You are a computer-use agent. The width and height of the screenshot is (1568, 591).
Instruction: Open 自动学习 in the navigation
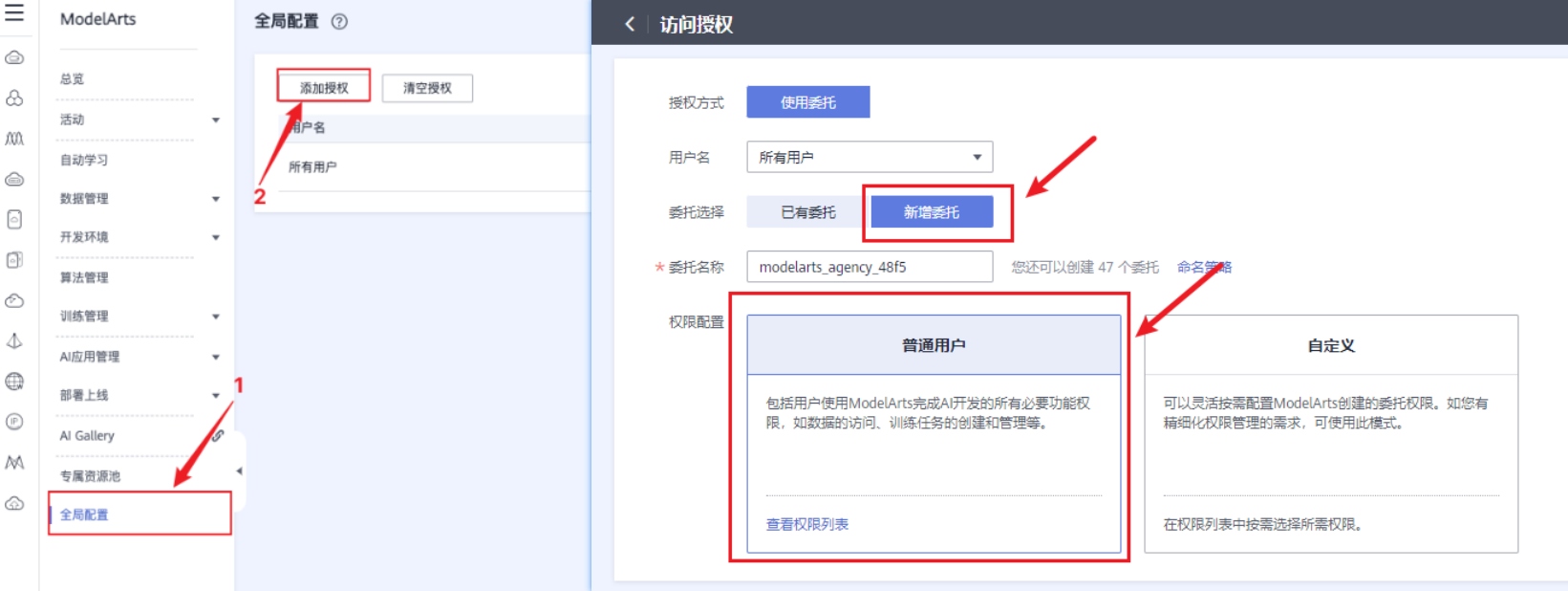tap(84, 160)
